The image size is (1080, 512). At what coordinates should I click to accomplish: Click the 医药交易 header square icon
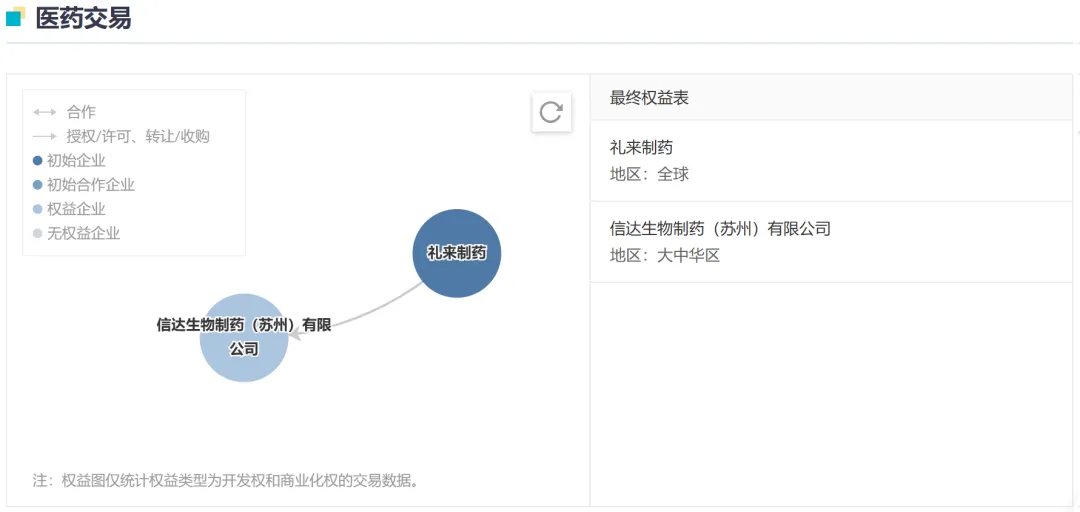(15, 17)
